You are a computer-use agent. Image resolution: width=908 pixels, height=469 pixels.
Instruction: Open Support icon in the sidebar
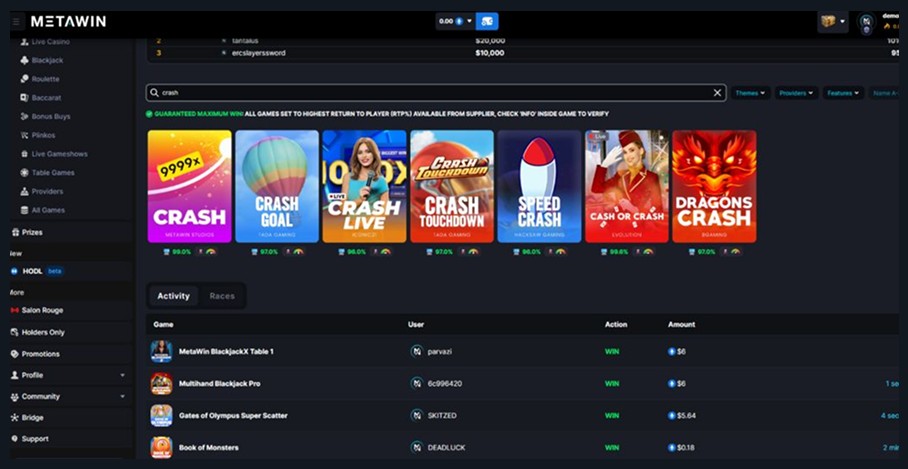click(x=14, y=439)
